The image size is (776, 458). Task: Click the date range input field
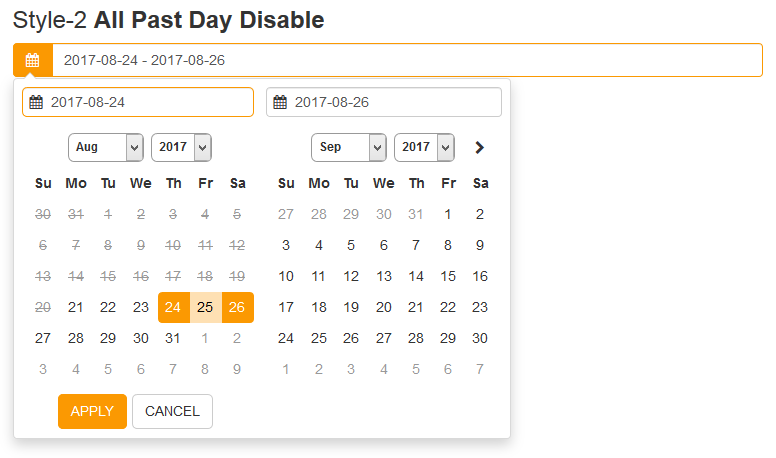pyautogui.click(x=406, y=60)
